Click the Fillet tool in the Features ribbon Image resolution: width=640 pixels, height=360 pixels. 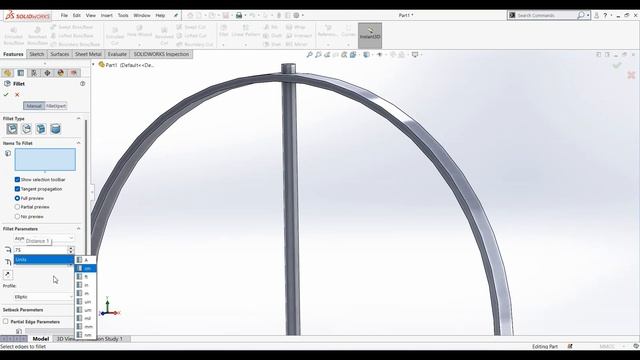[x=224, y=31]
